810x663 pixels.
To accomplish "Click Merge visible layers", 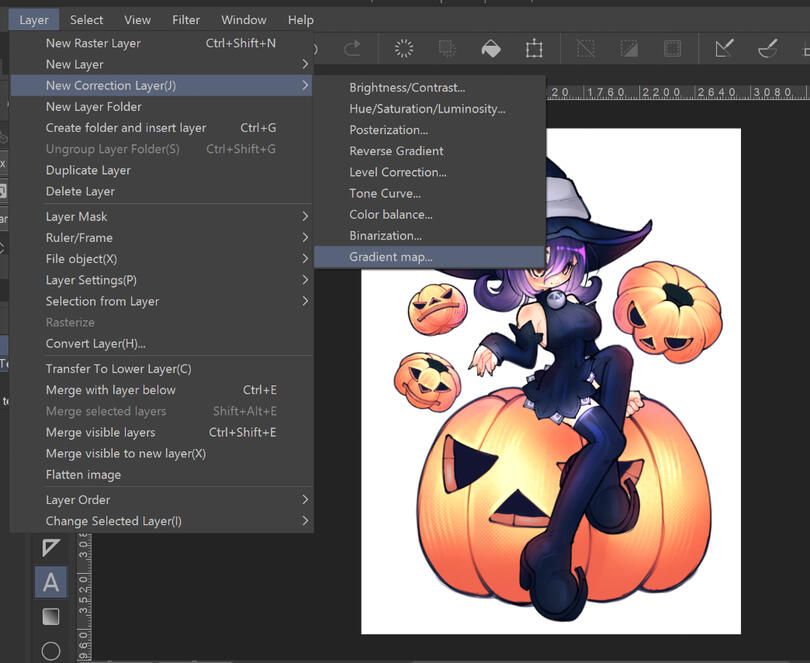I will point(100,432).
